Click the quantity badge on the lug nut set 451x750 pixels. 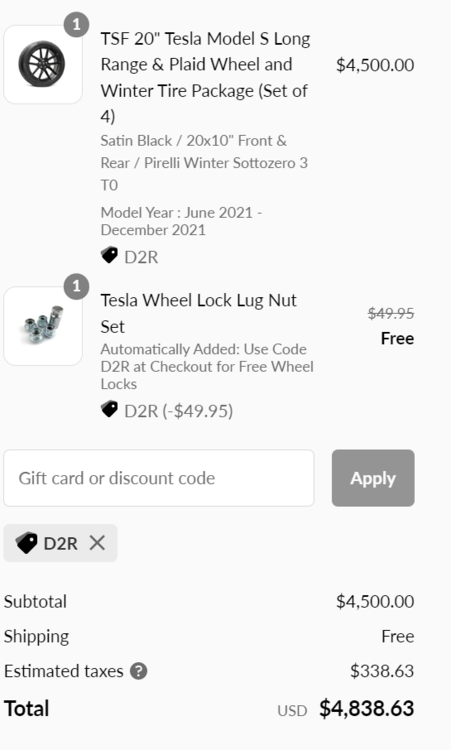tap(77, 287)
